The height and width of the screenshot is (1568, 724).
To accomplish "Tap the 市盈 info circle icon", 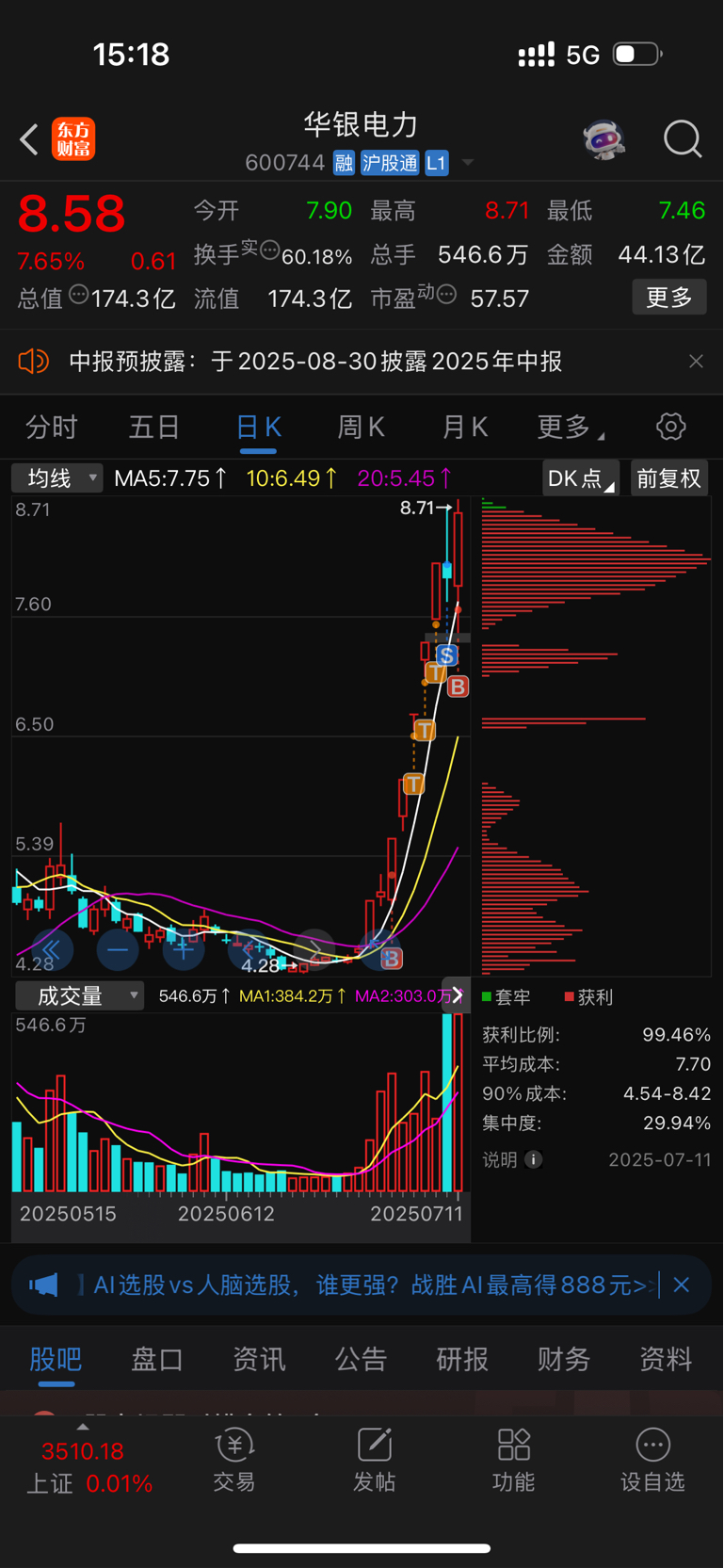I will coord(447,295).
